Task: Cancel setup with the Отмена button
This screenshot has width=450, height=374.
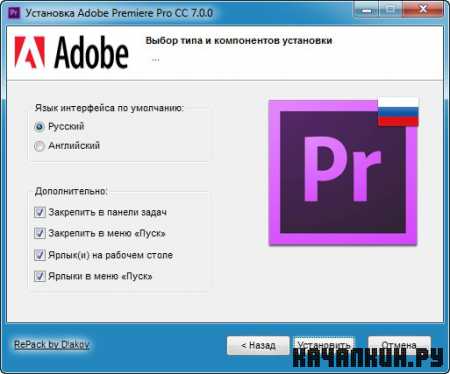Action: (x=399, y=346)
